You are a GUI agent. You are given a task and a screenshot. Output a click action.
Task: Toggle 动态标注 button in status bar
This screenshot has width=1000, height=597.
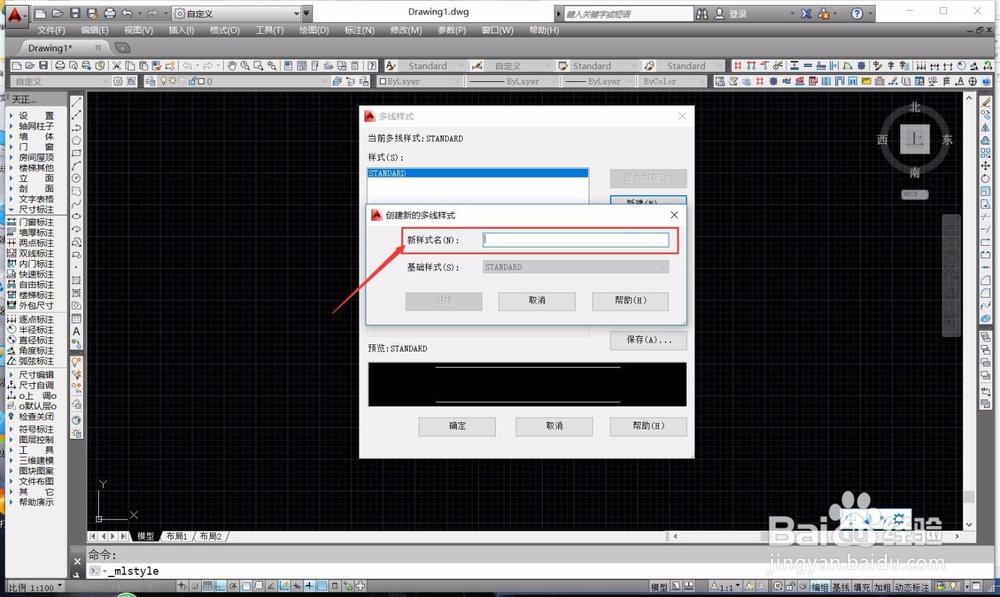coord(912,587)
